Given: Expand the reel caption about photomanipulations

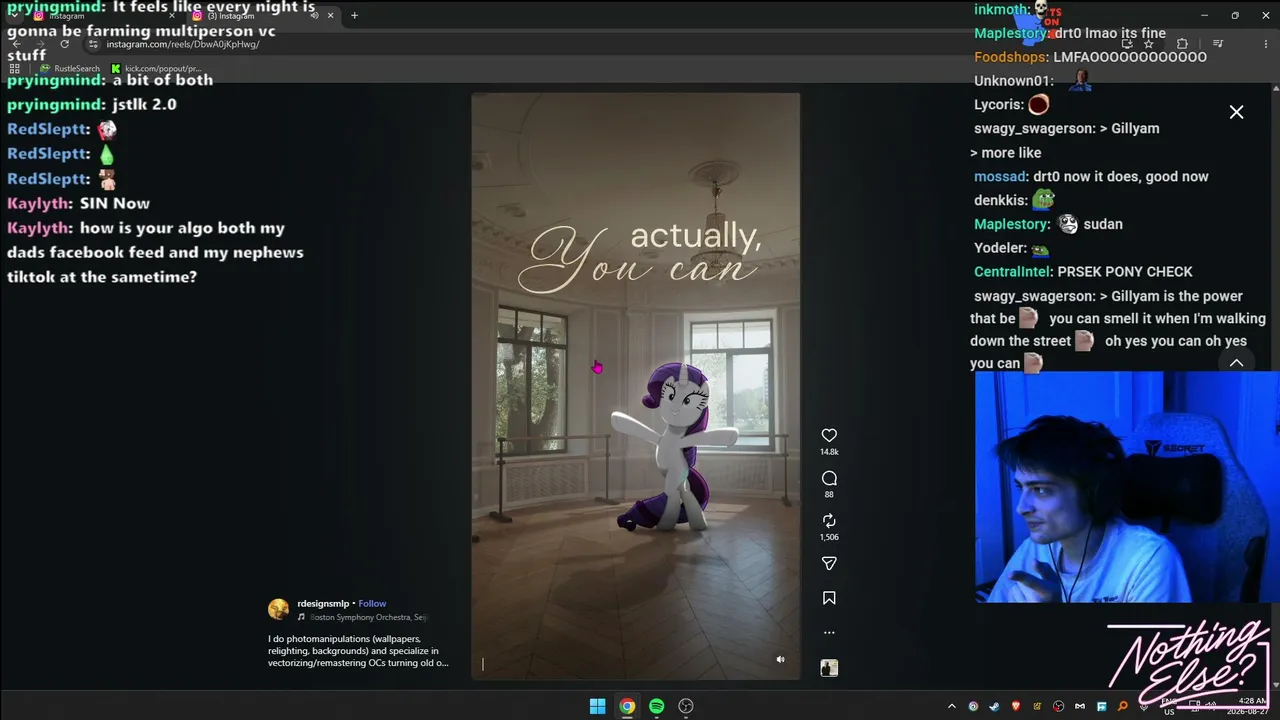Looking at the screenshot, I should (x=358, y=651).
